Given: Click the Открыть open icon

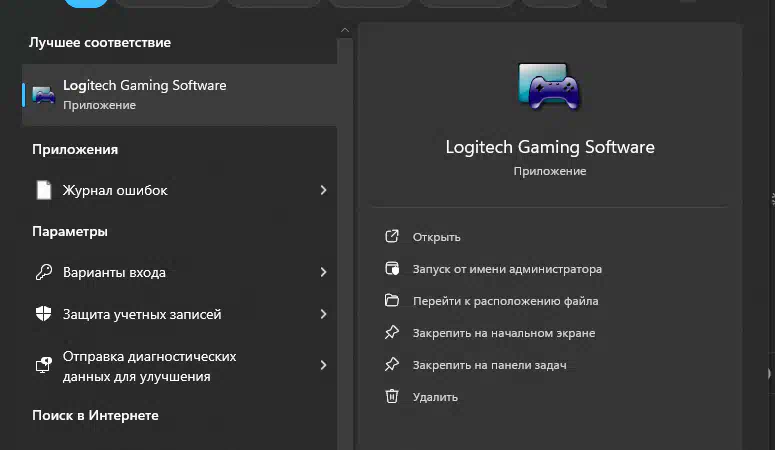Looking at the screenshot, I should click(x=392, y=236).
